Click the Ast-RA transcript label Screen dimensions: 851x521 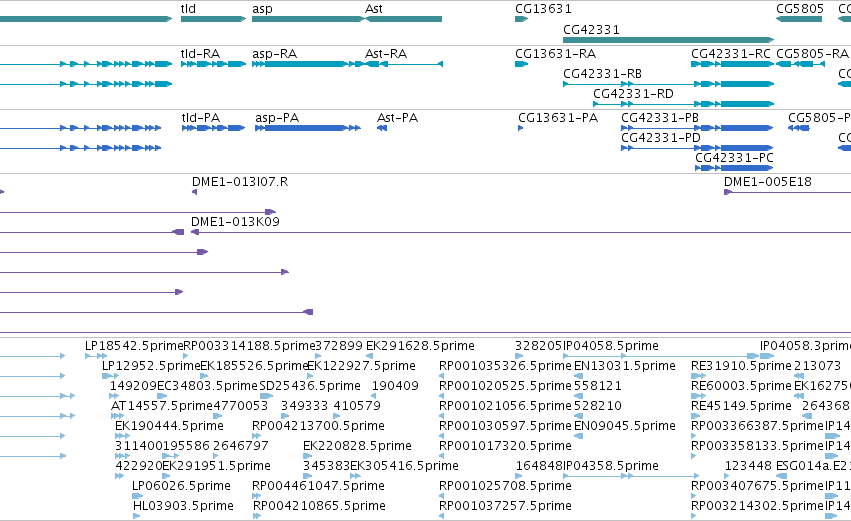386,54
